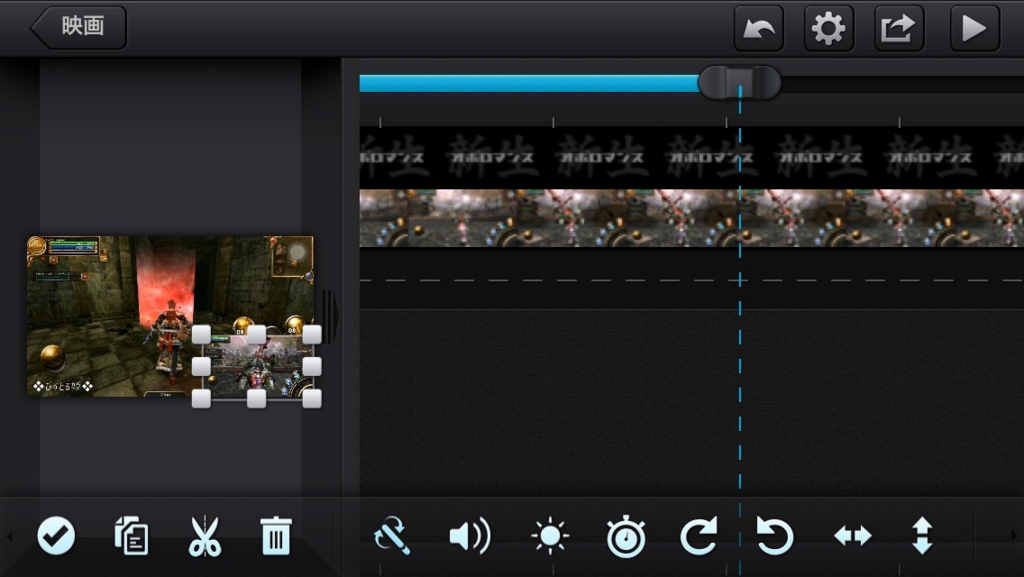Rotate clip clockwise
The height and width of the screenshot is (577, 1024).
(x=699, y=536)
